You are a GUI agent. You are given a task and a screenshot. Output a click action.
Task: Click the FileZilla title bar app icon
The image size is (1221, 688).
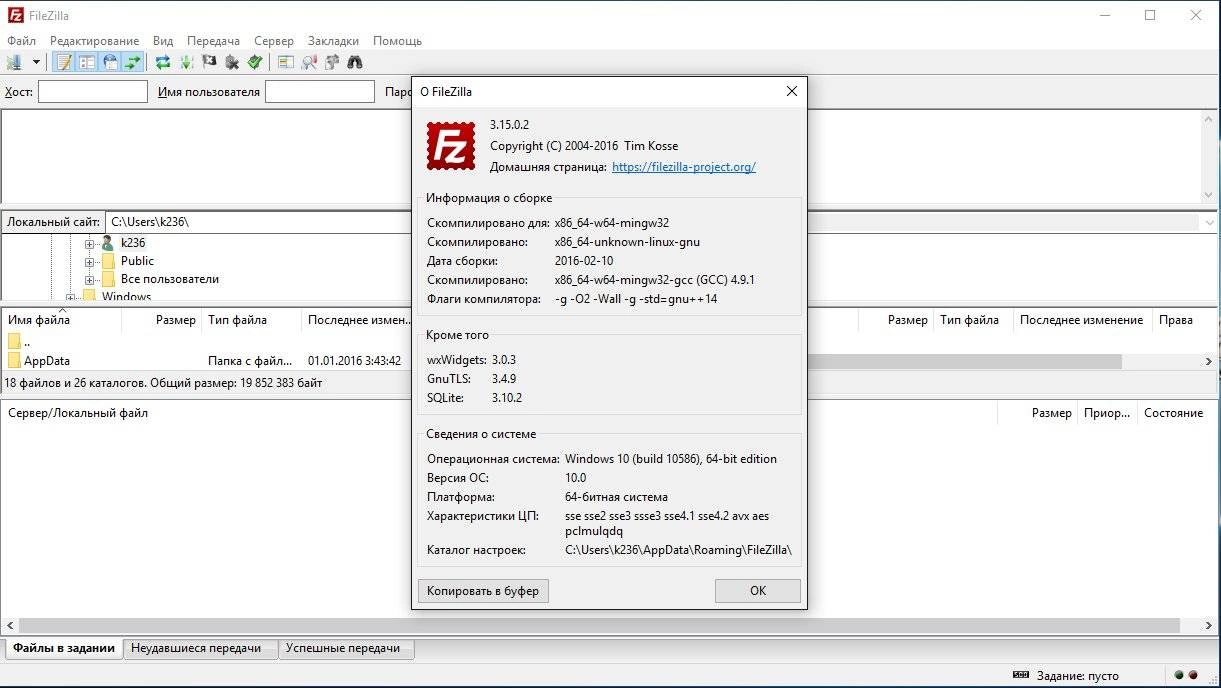(15, 16)
